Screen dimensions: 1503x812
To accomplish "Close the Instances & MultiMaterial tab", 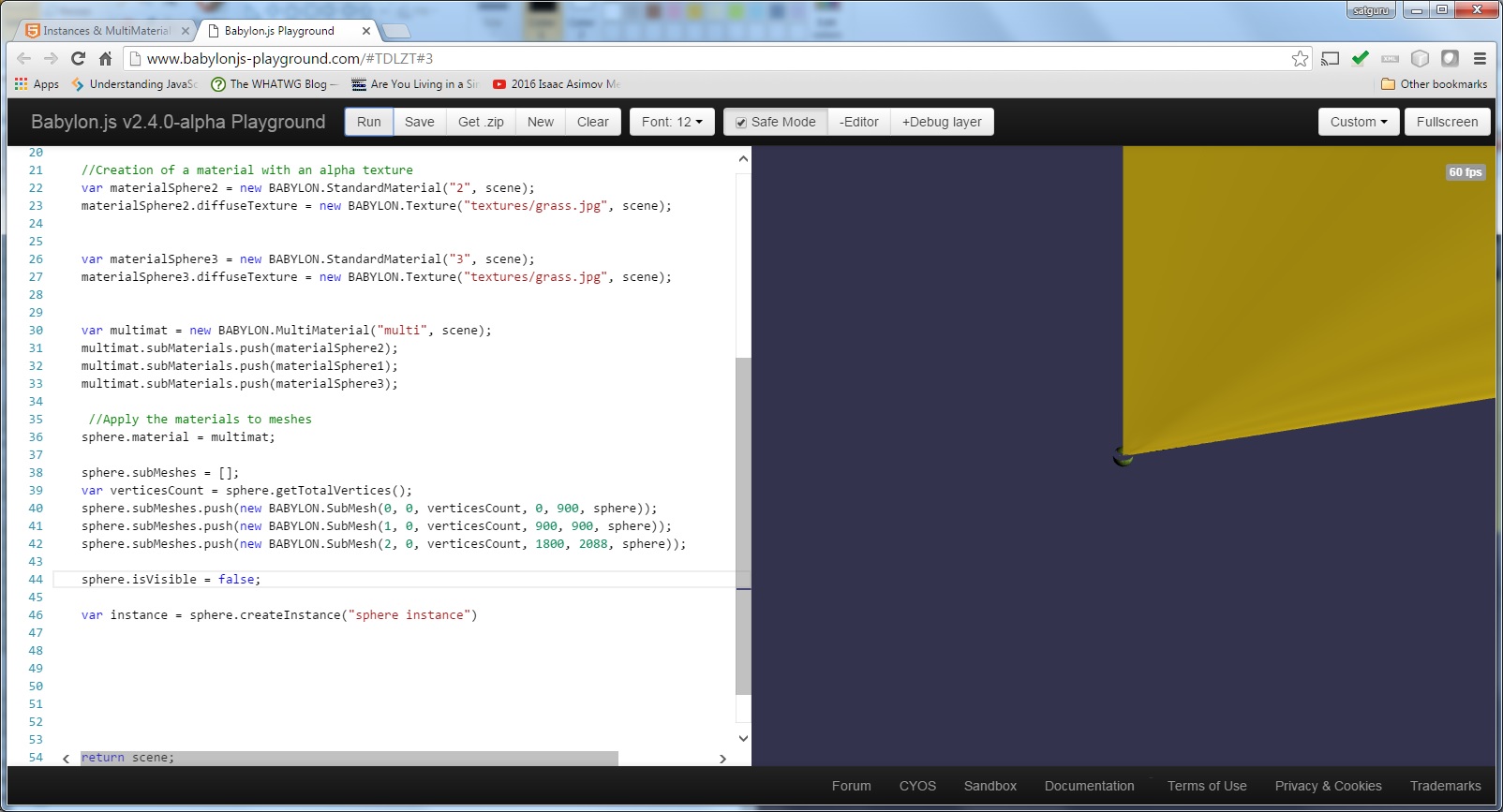I will point(186,31).
